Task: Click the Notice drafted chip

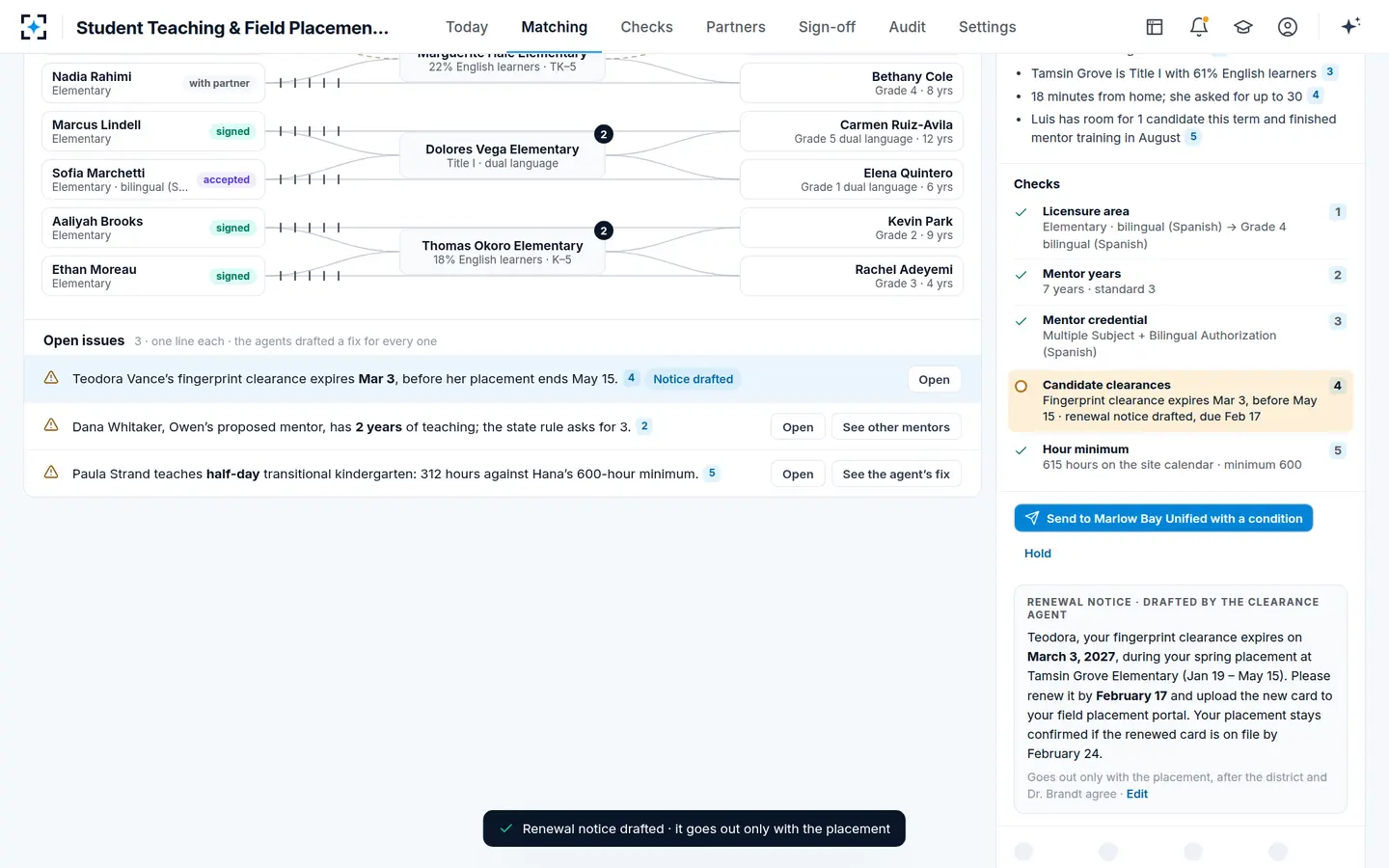Action: click(694, 379)
